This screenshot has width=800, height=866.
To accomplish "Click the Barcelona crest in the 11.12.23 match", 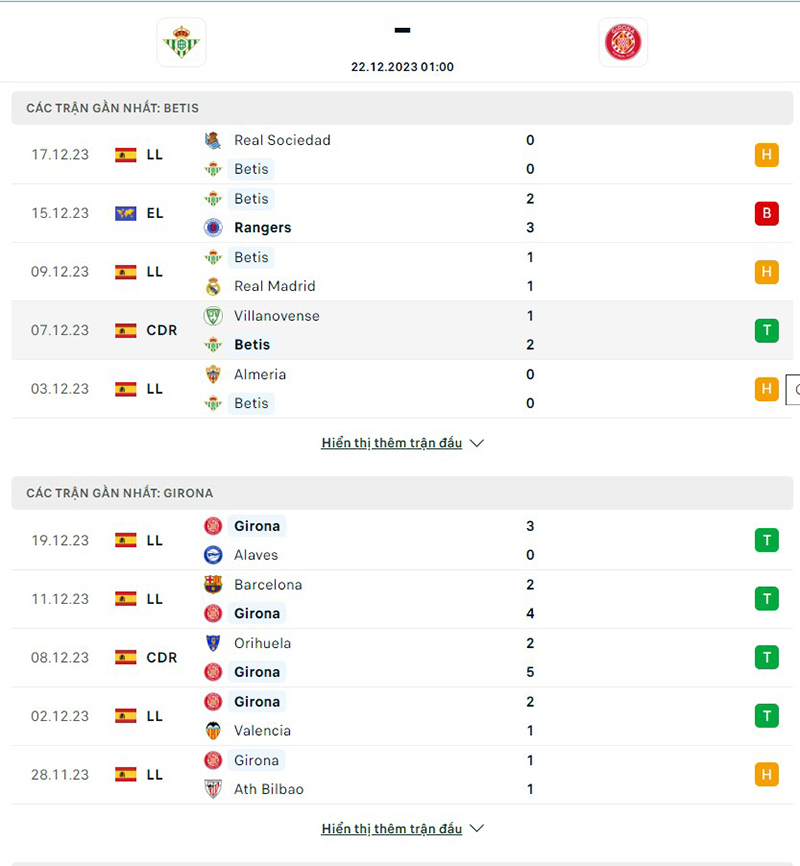I will [214, 584].
